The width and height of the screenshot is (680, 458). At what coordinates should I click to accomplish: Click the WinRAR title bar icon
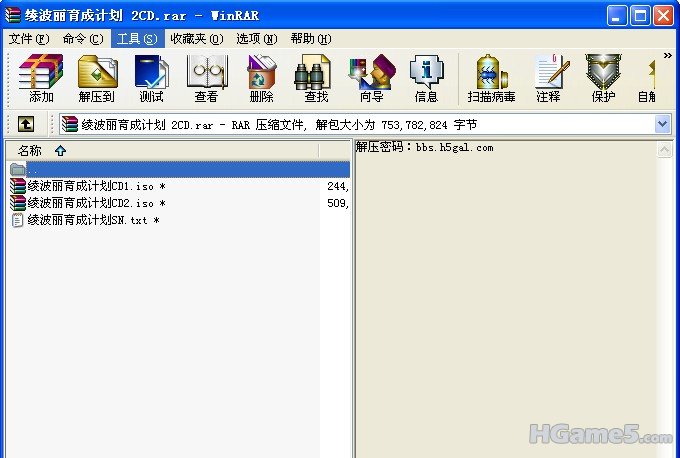(13, 15)
